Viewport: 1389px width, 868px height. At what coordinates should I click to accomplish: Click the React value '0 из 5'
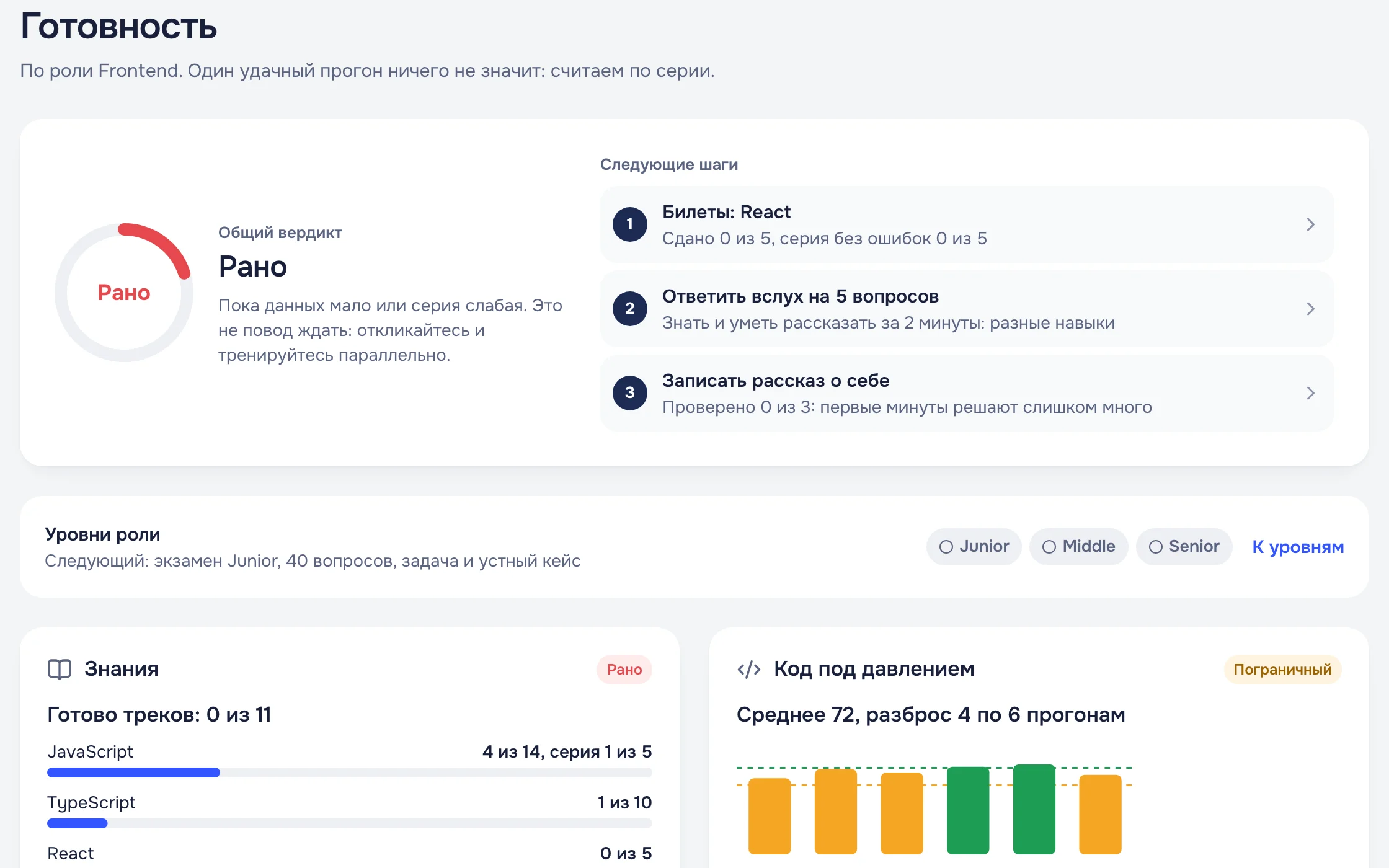tap(626, 854)
